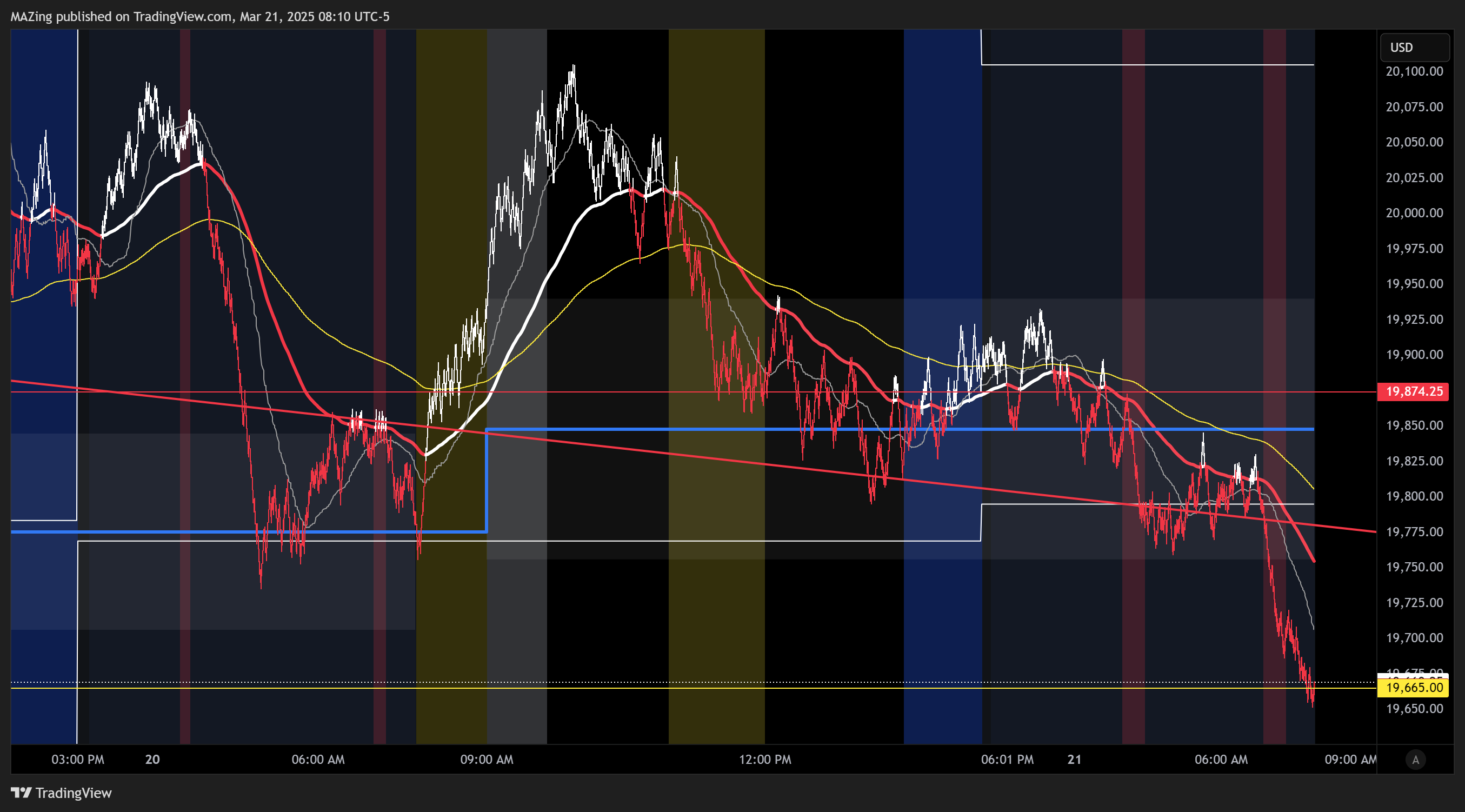
Task: Click the 06:01 PM time axis label
Action: pos(1007,760)
